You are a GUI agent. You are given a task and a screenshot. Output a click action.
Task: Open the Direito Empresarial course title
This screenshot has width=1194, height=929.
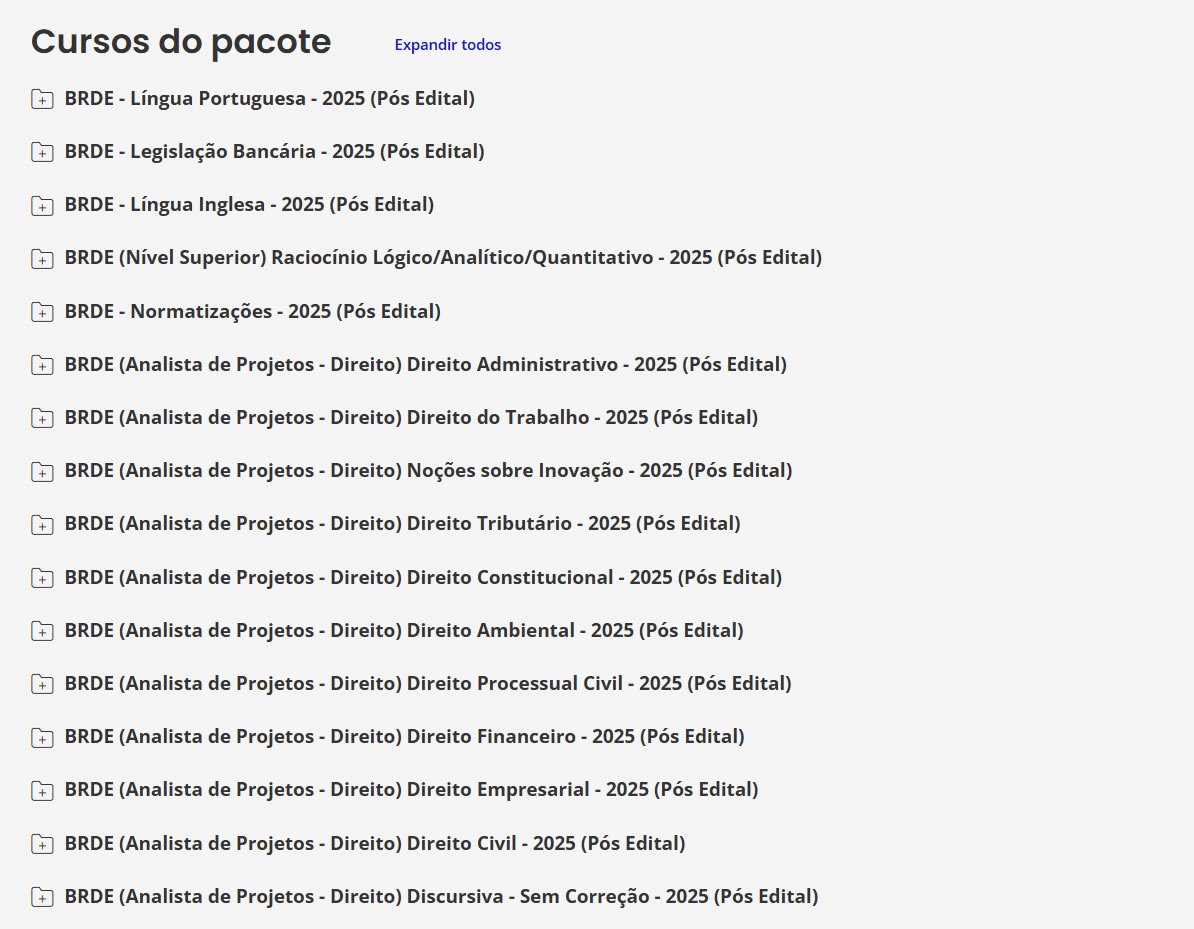(411, 789)
